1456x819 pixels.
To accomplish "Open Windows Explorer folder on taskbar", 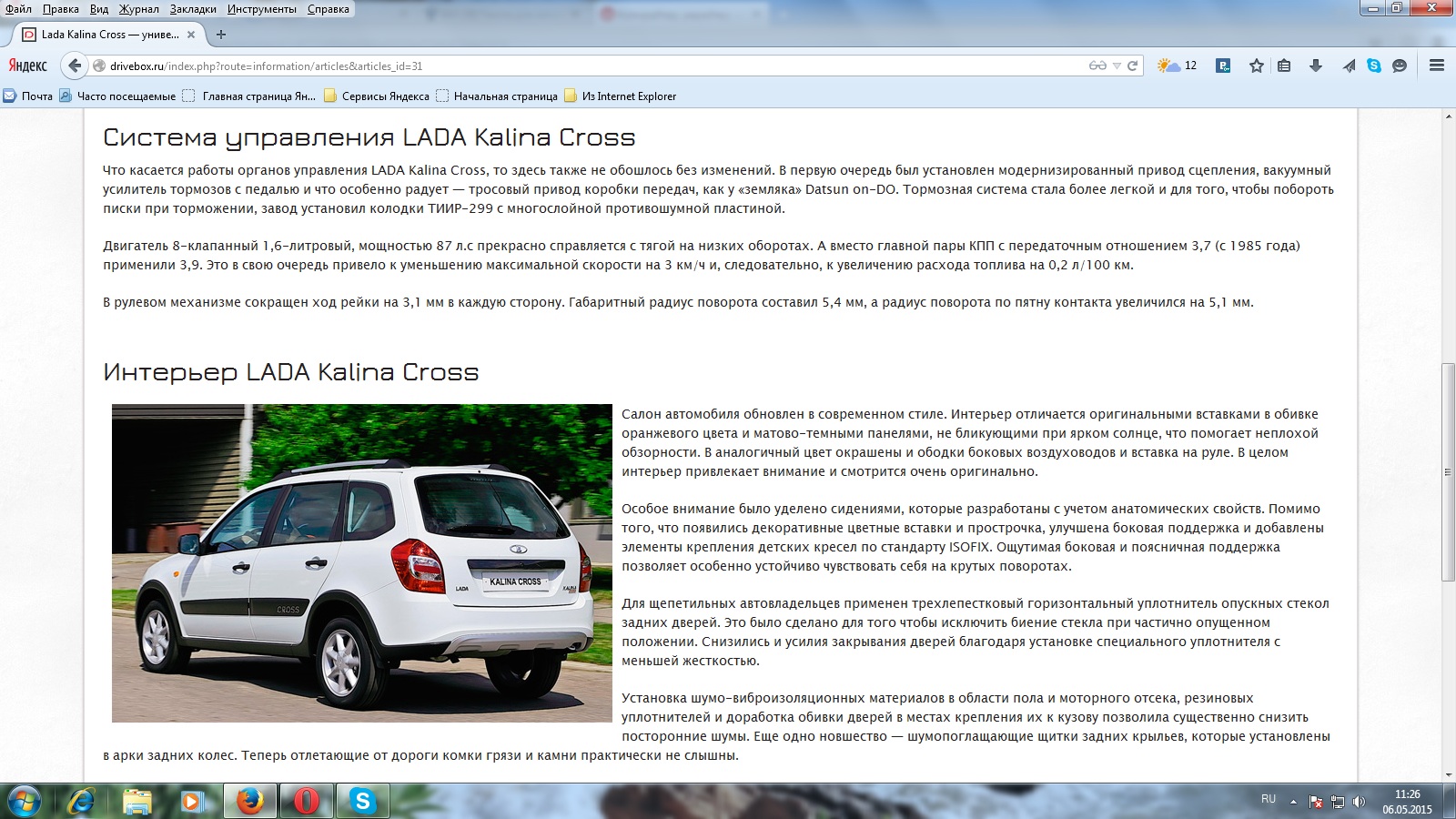I will click(x=137, y=801).
